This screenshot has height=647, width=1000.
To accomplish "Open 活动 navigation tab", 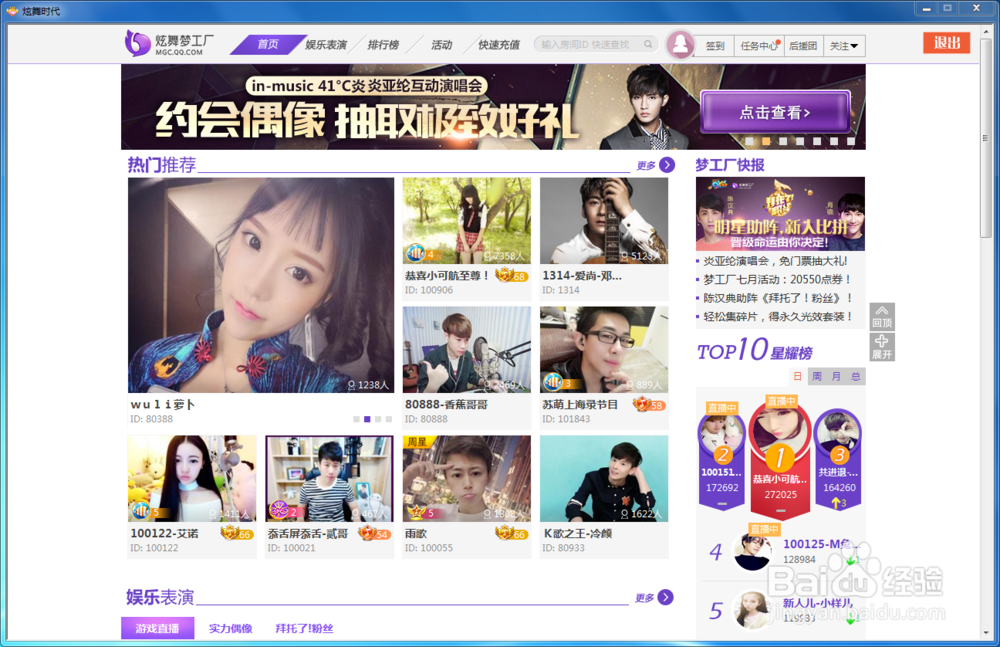I will pos(441,45).
